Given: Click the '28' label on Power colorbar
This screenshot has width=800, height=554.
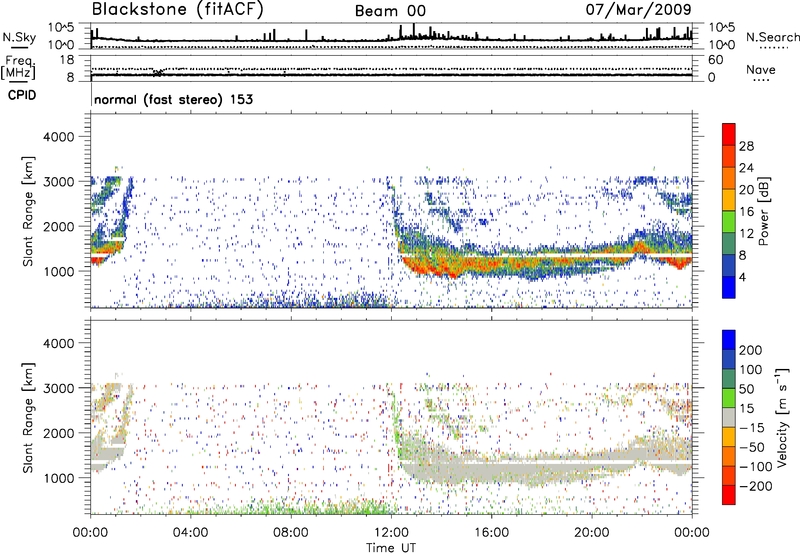Looking at the screenshot, I should click(746, 146).
